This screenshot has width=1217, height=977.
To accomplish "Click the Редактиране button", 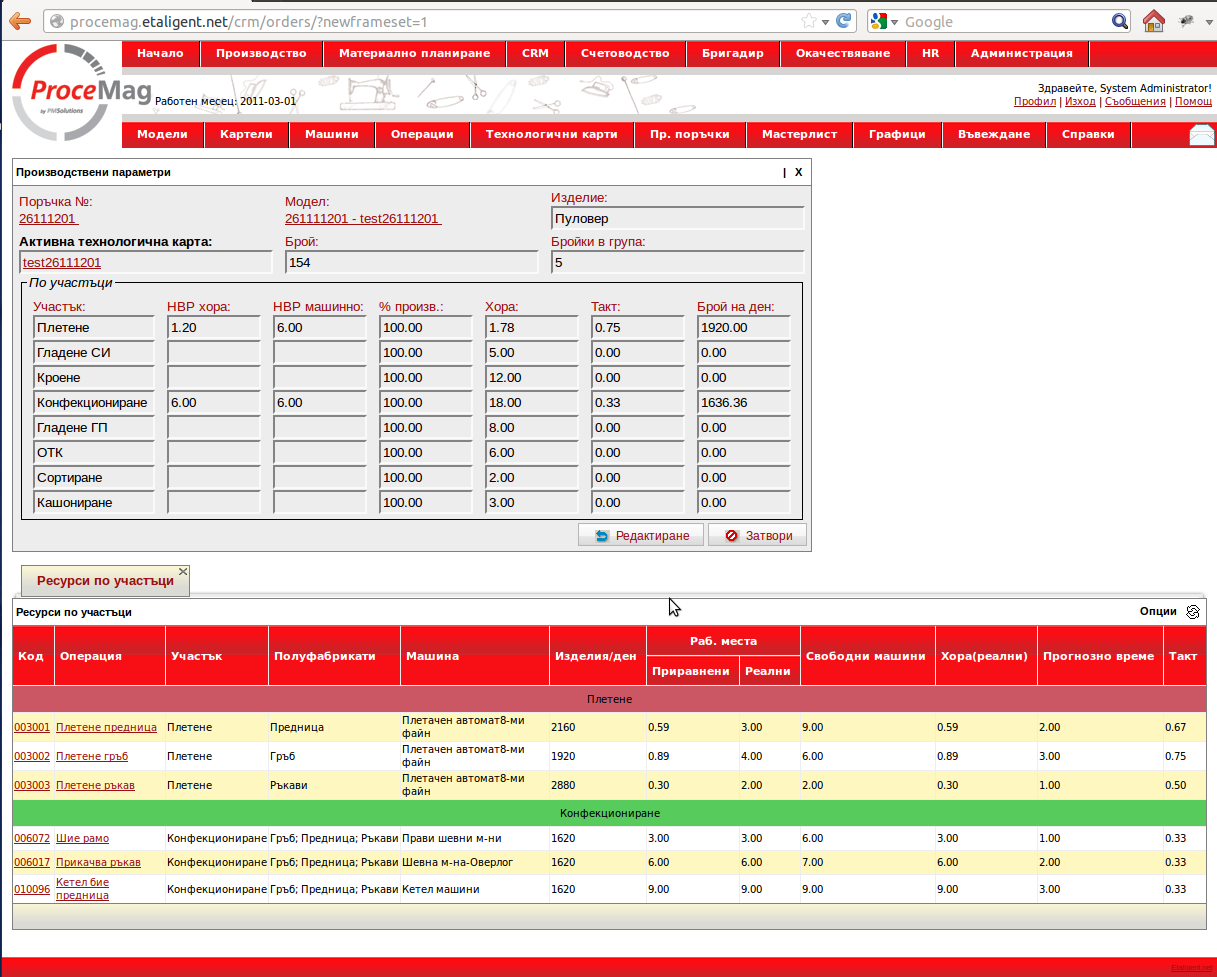I will (640, 535).
